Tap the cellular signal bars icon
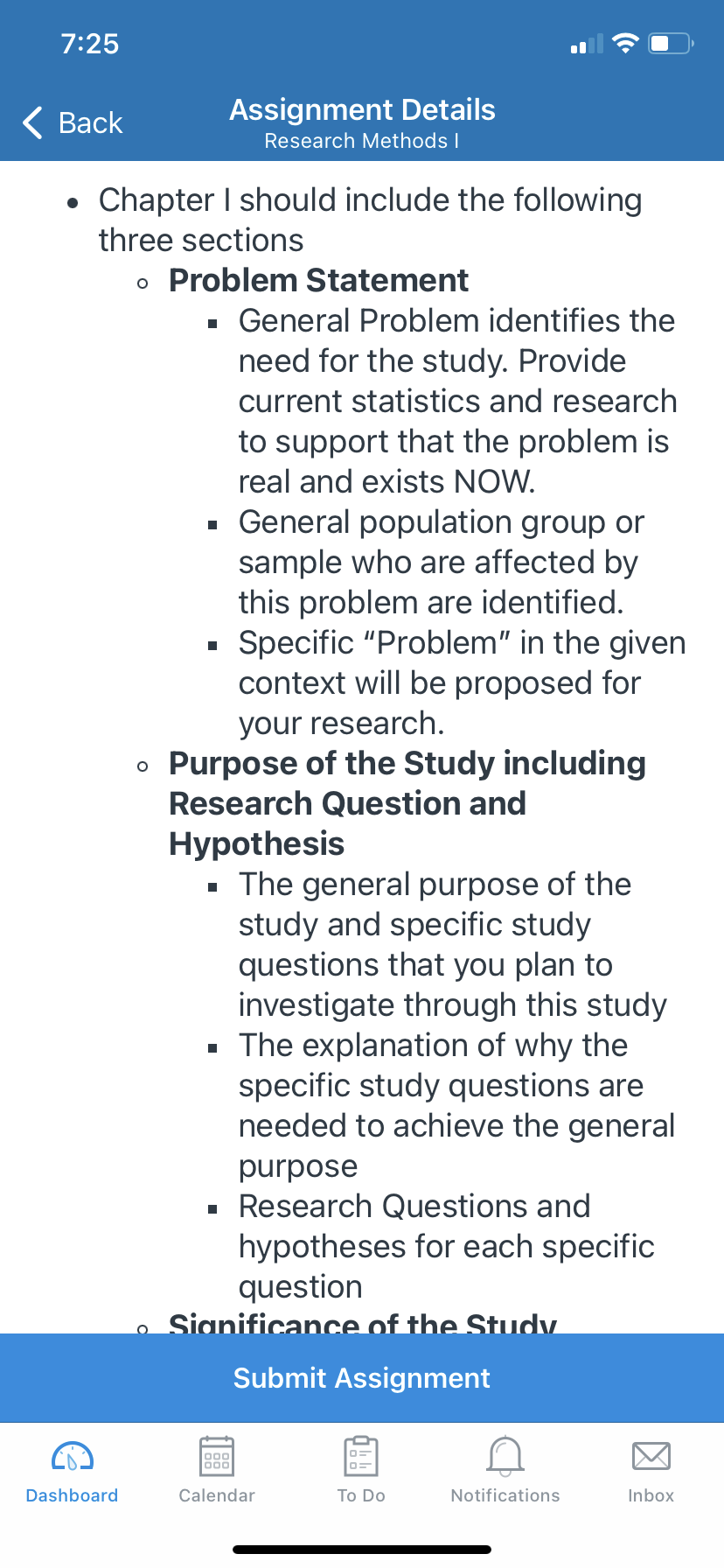This screenshot has width=724, height=1568. pos(587,44)
